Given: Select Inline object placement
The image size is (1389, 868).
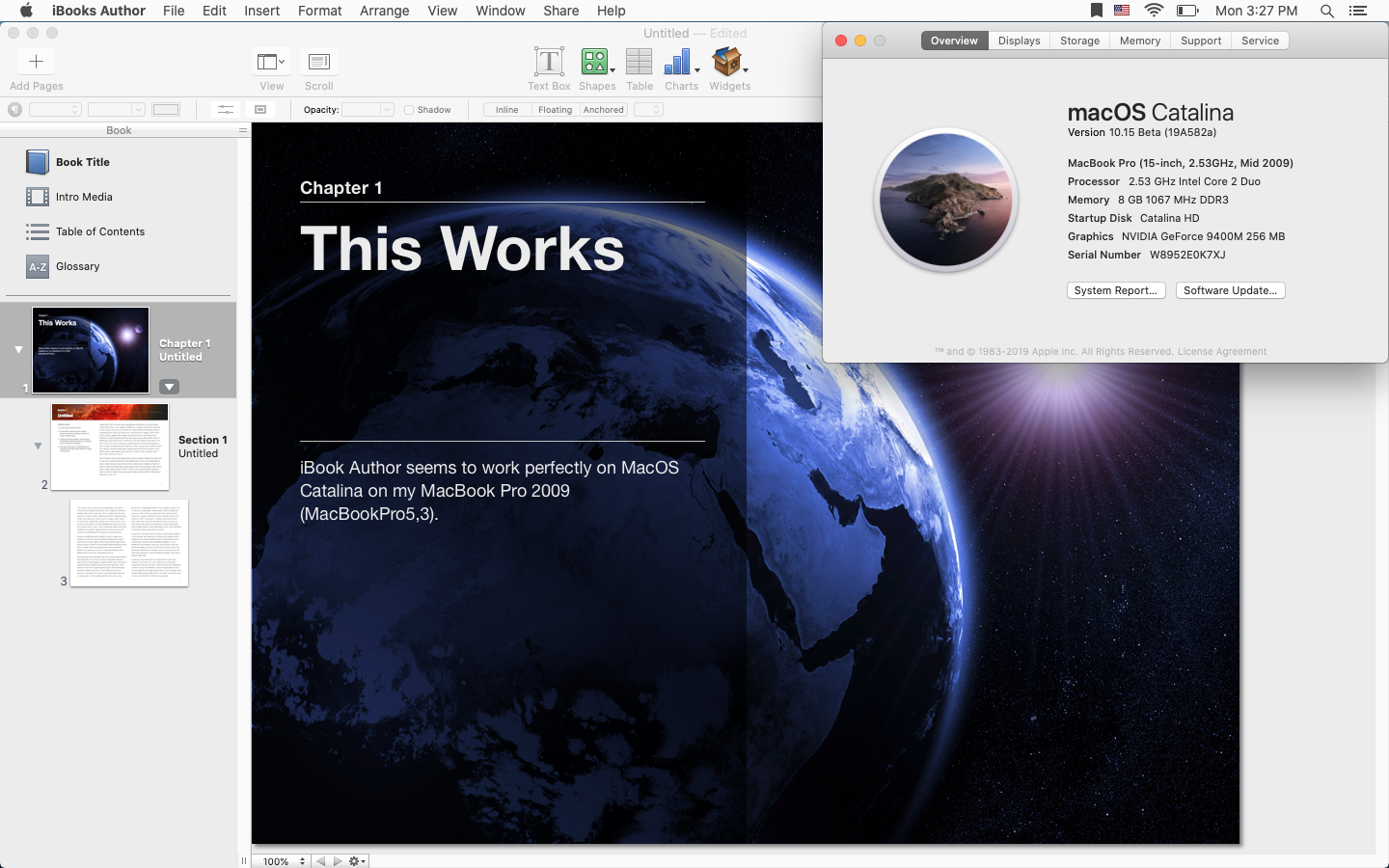Looking at the screenshot, I should pos(507,110).
